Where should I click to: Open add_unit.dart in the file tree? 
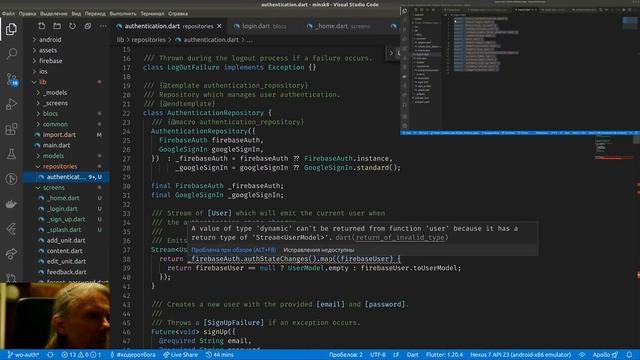point(66,240)
